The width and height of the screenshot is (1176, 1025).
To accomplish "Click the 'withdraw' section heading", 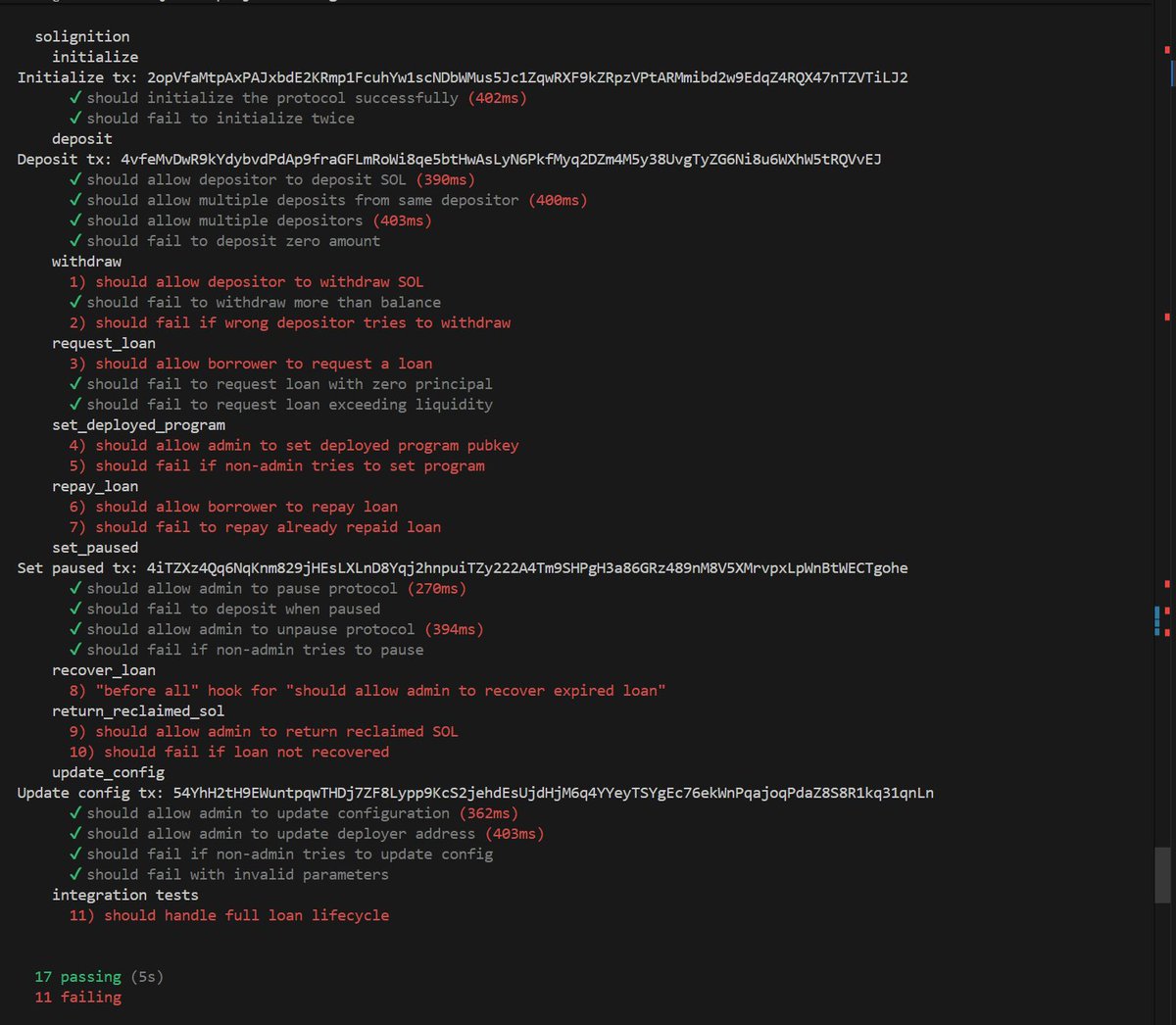I will [x=86, y=262].
